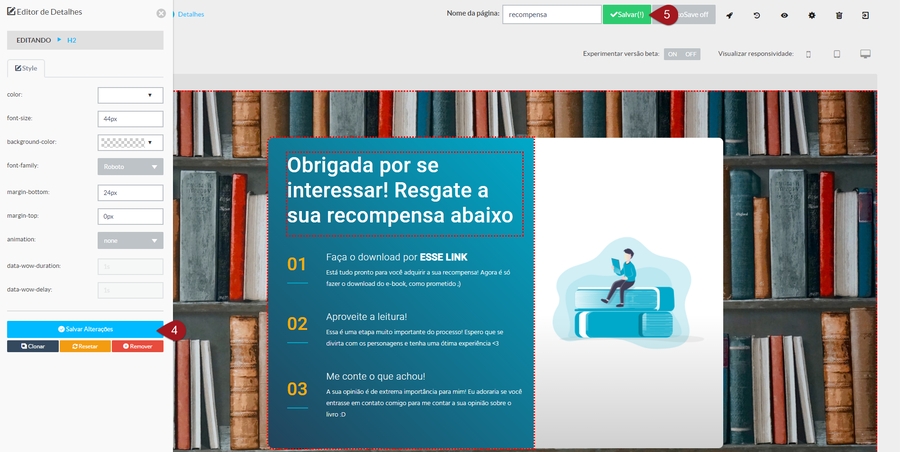900x452 pixels.
Task: Toggle beta version switch OFF
Action: [x=690, y=54]
